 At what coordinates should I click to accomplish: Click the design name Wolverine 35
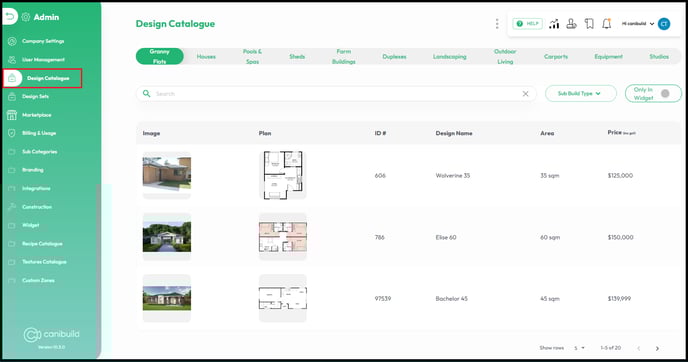point(452,176)
